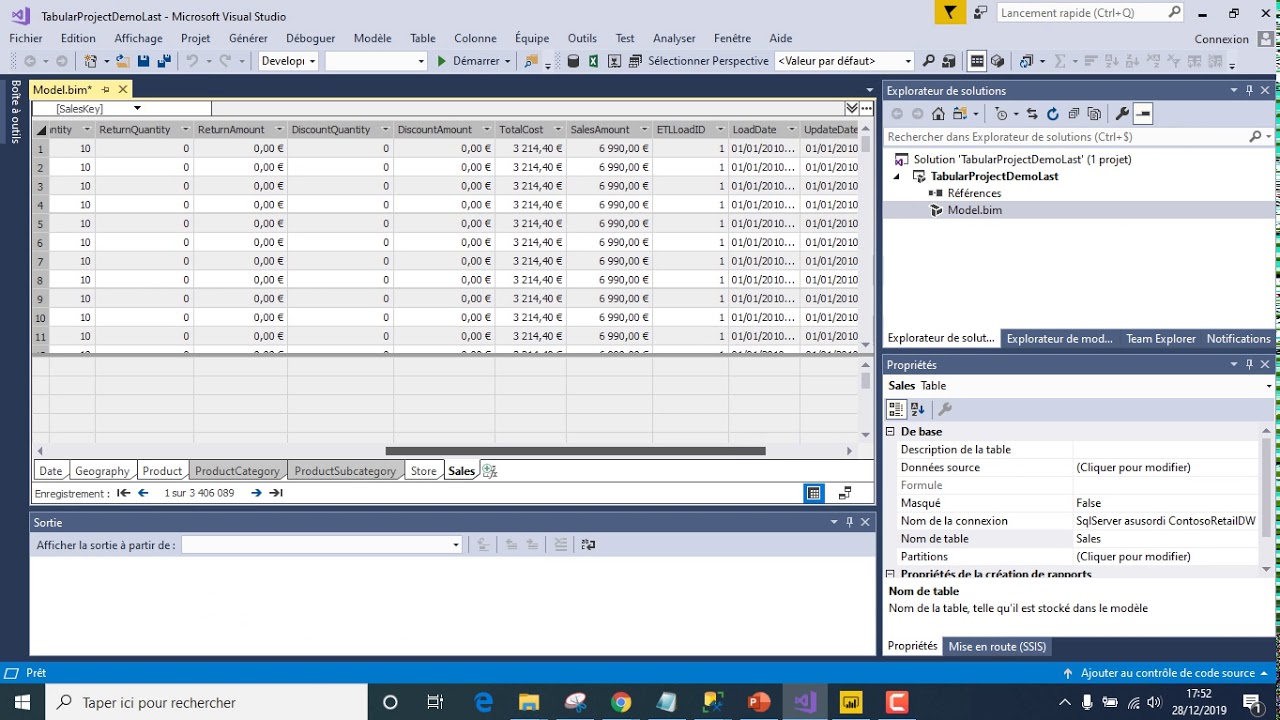Go to the last record
Screen dimensions: 1280x720
[x=276, y=493]
